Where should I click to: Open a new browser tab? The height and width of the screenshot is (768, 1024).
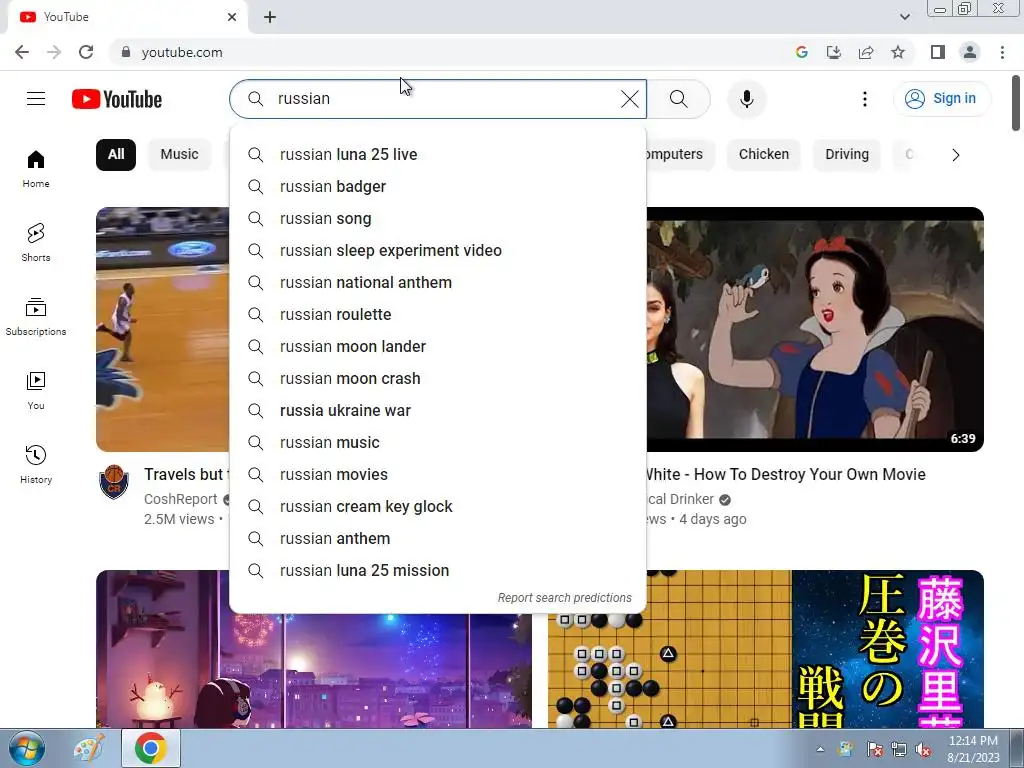click(270, 17)
